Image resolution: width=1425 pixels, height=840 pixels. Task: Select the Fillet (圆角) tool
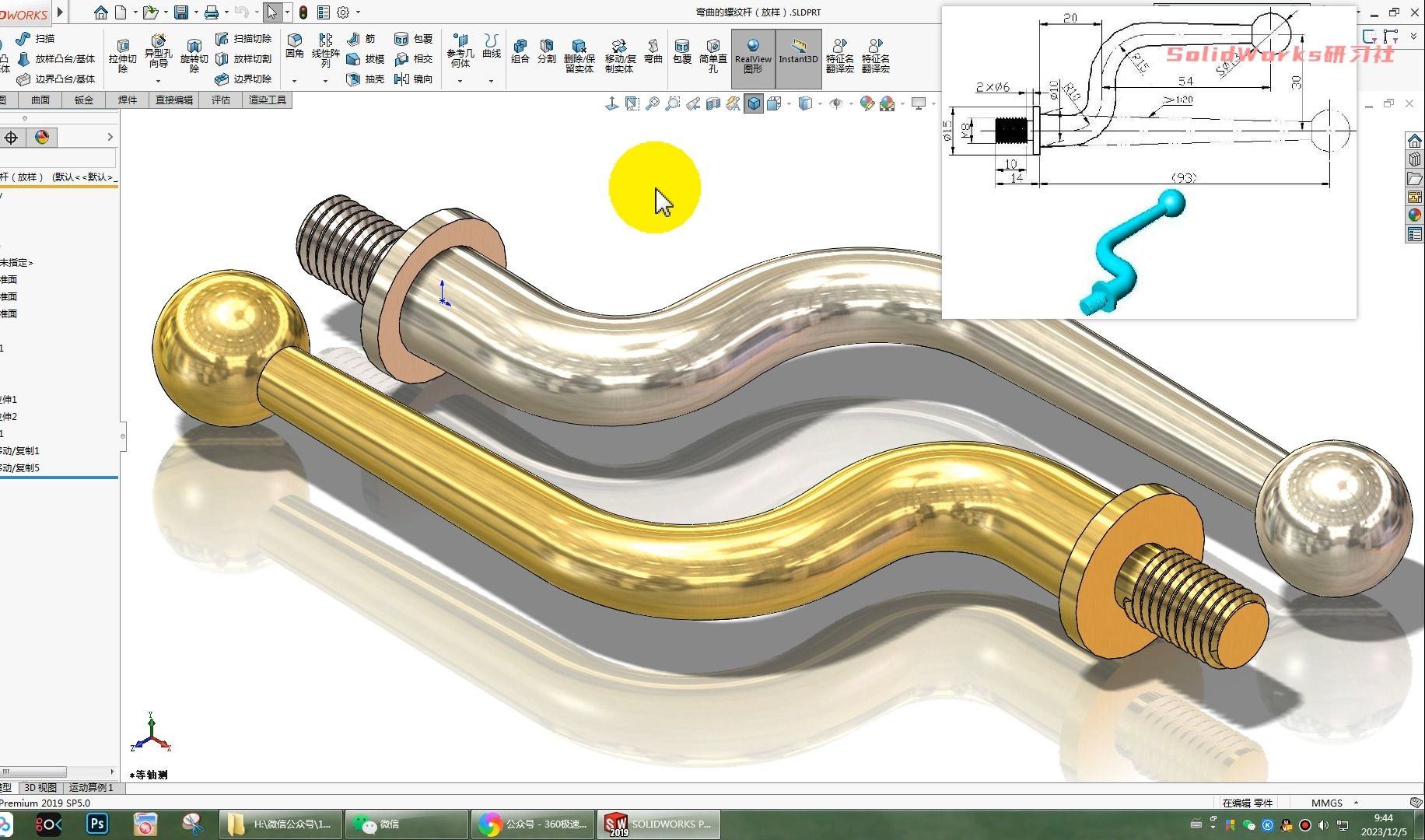[x=294, y=46]
